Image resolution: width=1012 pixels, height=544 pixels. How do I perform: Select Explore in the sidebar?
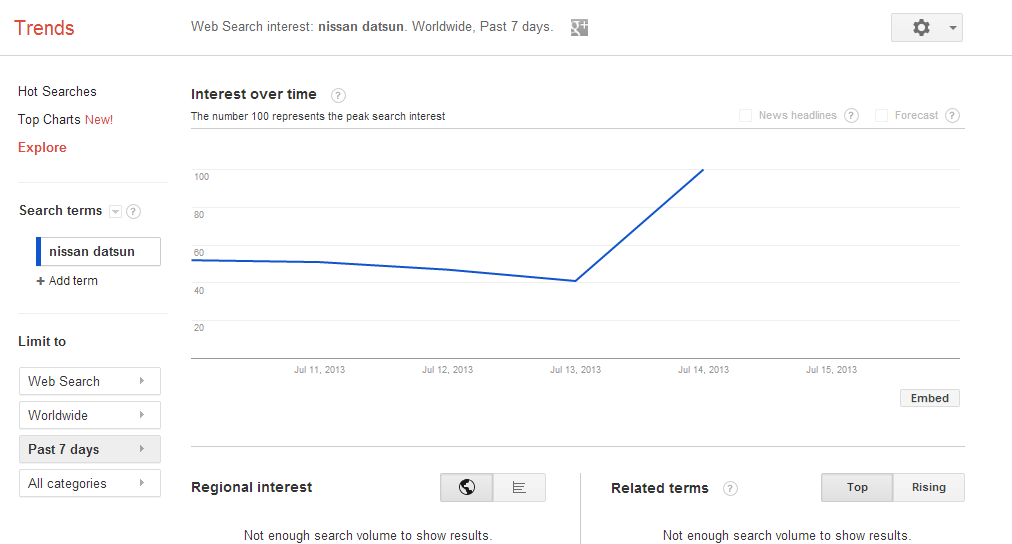click(x=42, y=147)
